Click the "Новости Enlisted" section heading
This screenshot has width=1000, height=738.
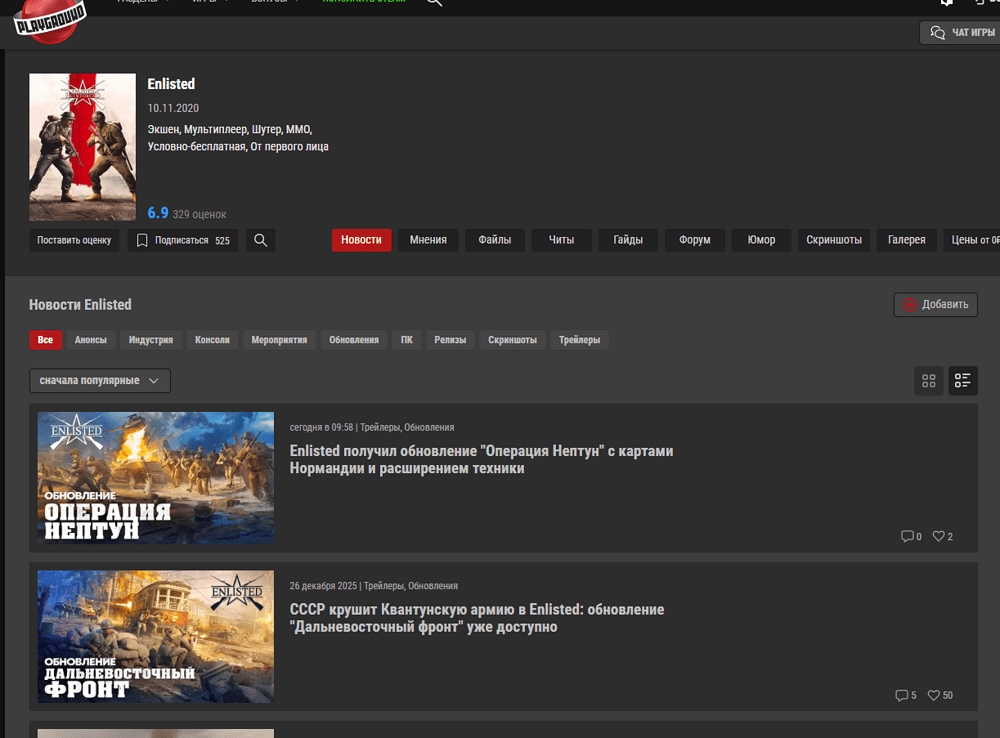click(x=80, y=305)
